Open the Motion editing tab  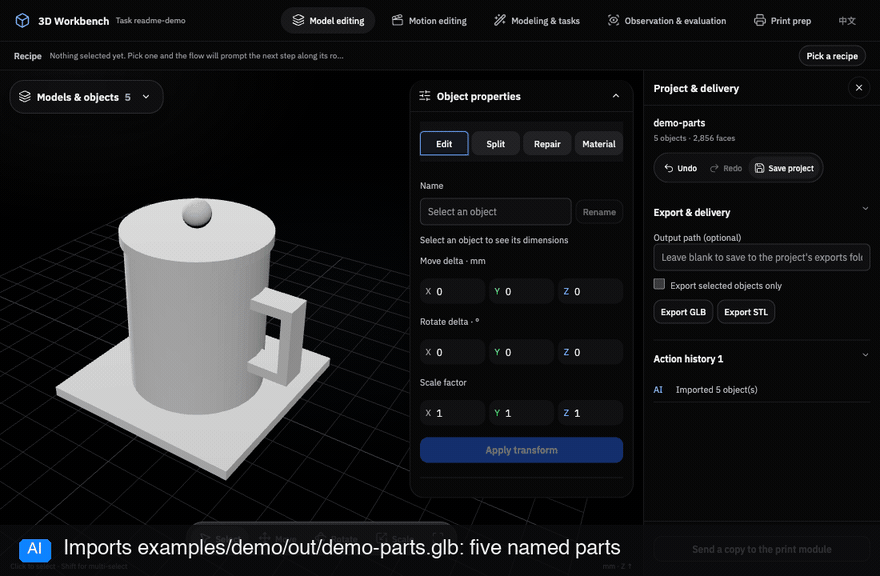429,21
